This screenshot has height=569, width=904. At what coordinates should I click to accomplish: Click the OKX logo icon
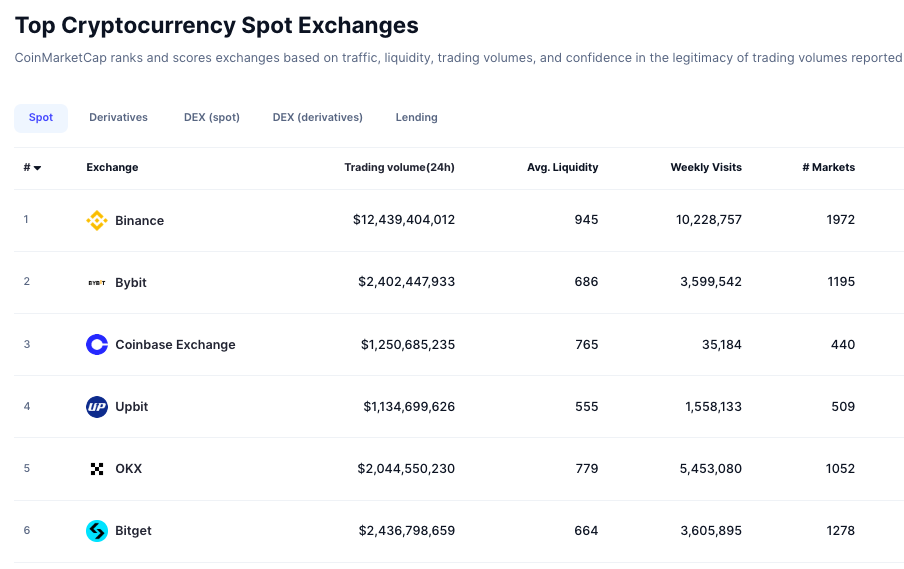click(x=97, y=469)
